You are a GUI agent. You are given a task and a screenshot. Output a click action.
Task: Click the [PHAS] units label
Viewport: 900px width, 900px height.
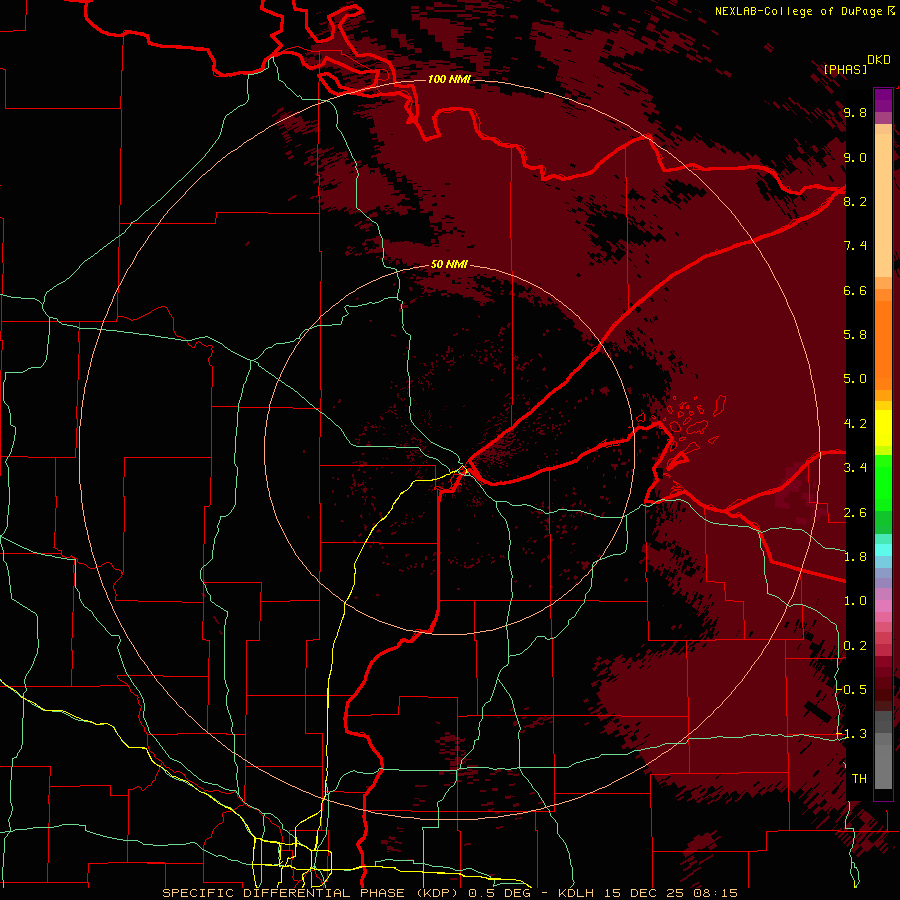coord(845,69)
